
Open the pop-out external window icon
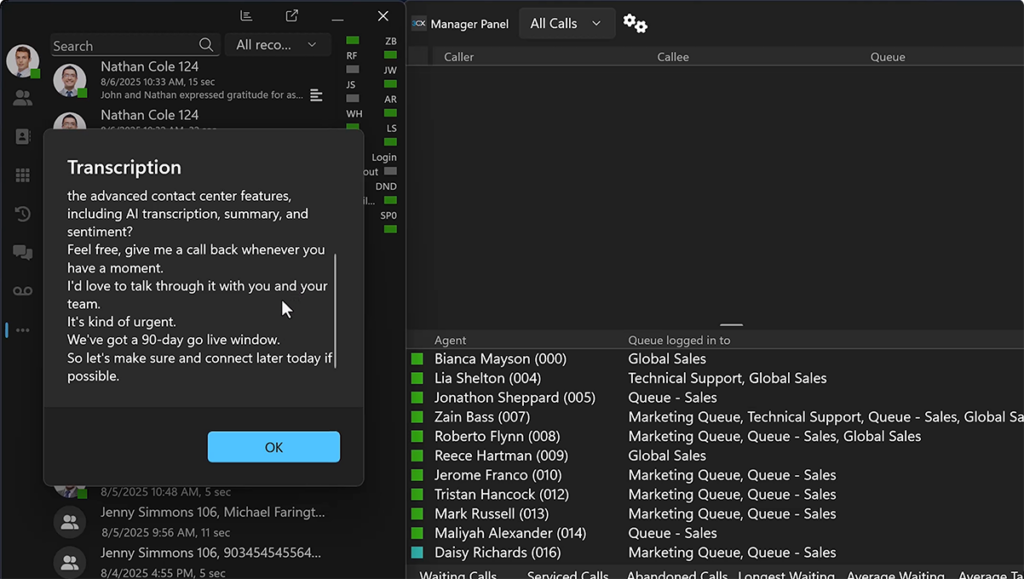(x=292, y=16)
